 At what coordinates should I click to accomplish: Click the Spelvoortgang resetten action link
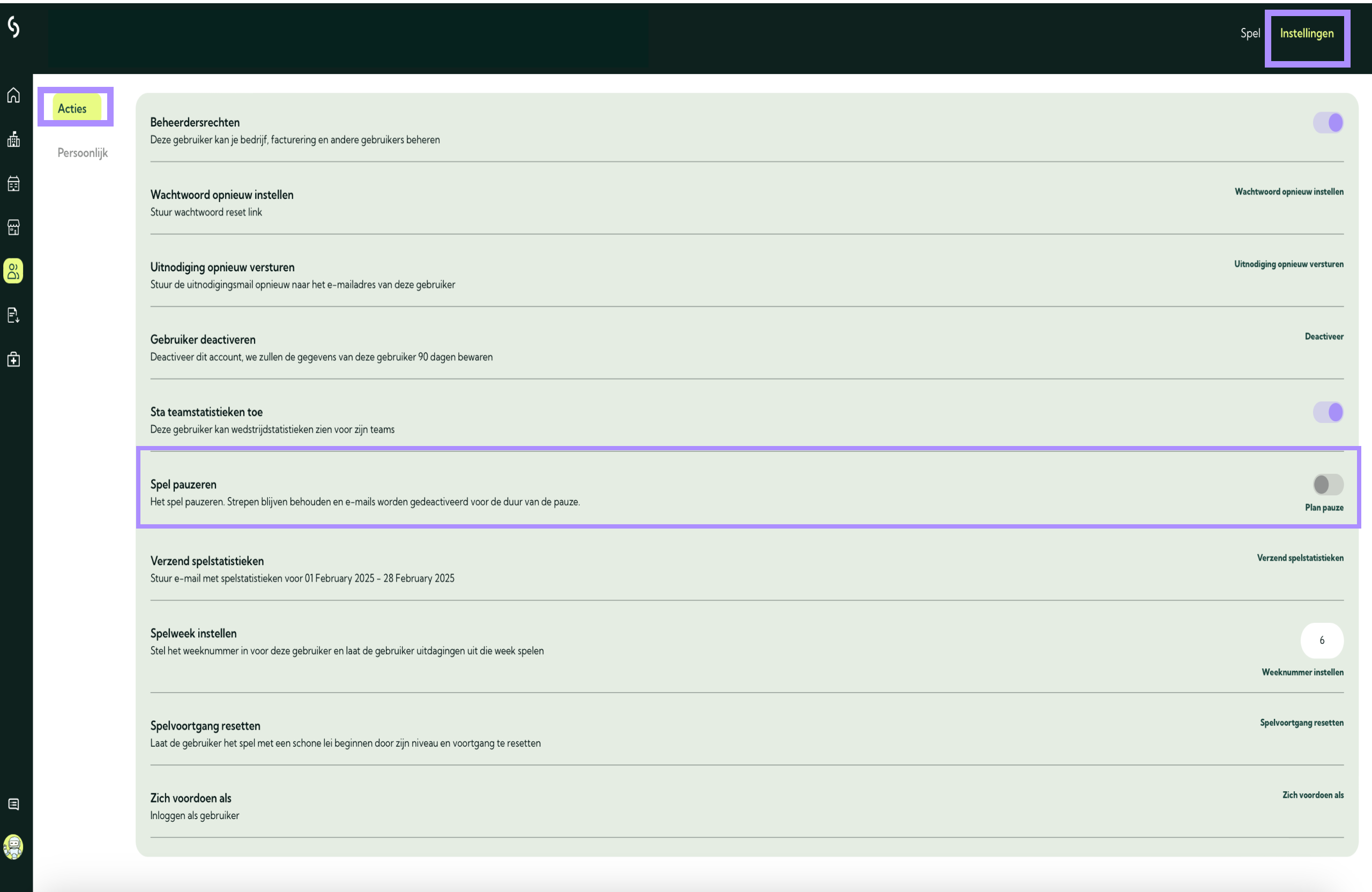(1301, 723)
